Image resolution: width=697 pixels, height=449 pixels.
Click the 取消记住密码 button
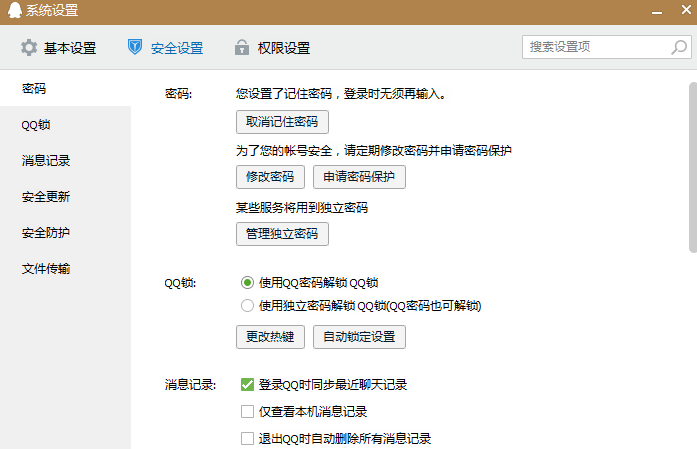(282, 122)
